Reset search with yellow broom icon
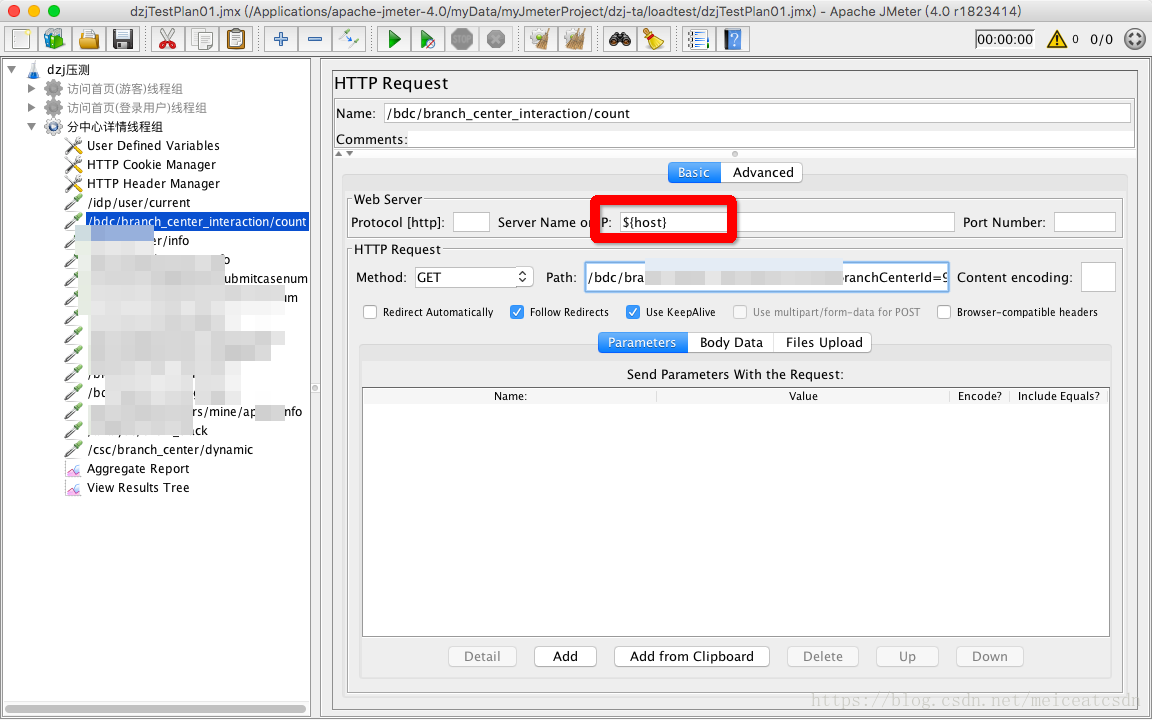This screenshot has height=720, width=1152. click(x=653, y=39)
